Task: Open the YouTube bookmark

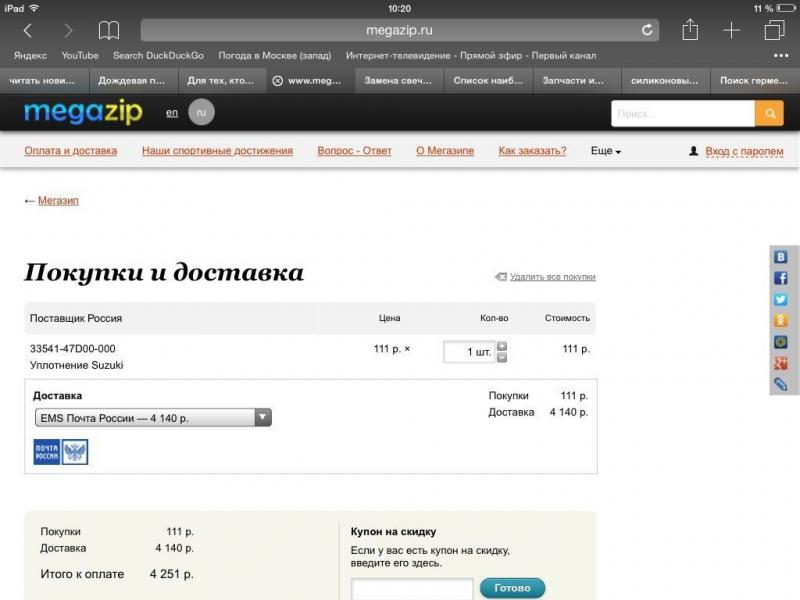Action: pos(80,55)
